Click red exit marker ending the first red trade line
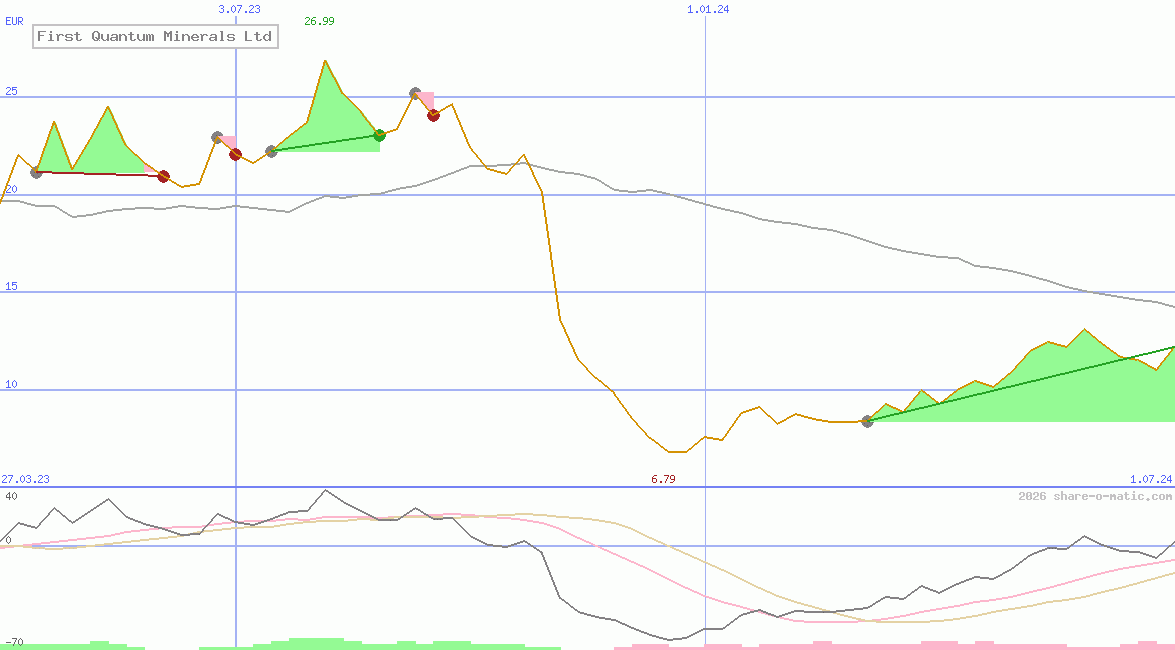 click(x=164, y=176)
